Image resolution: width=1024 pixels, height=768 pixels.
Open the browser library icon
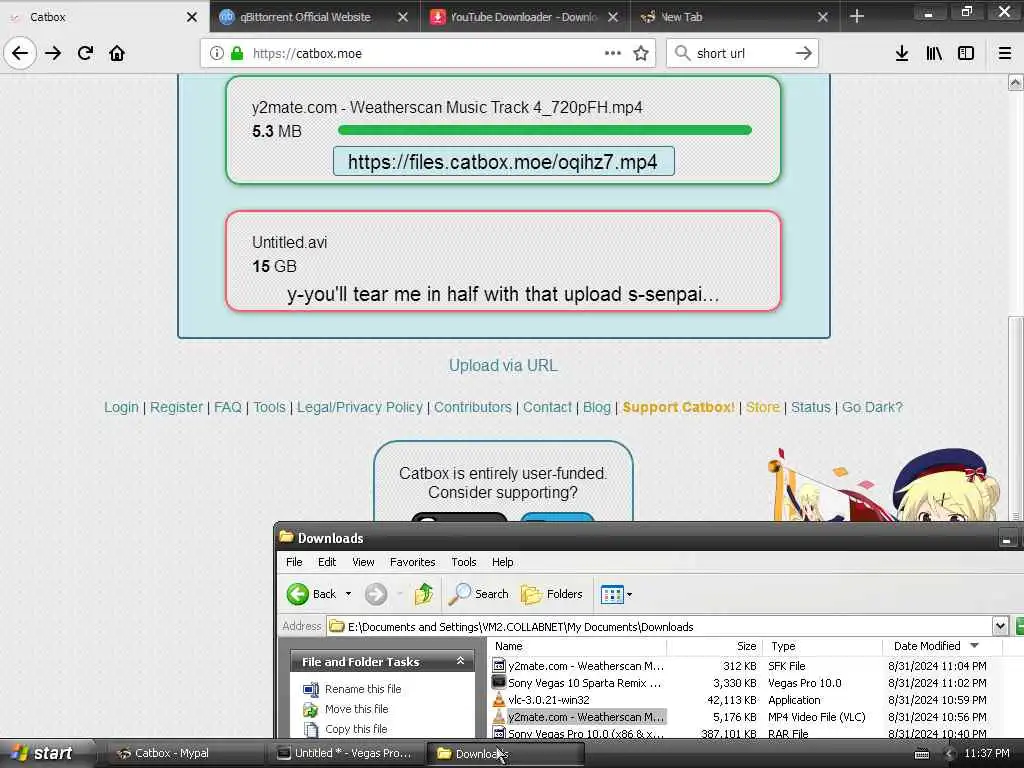tap(934, 53)
